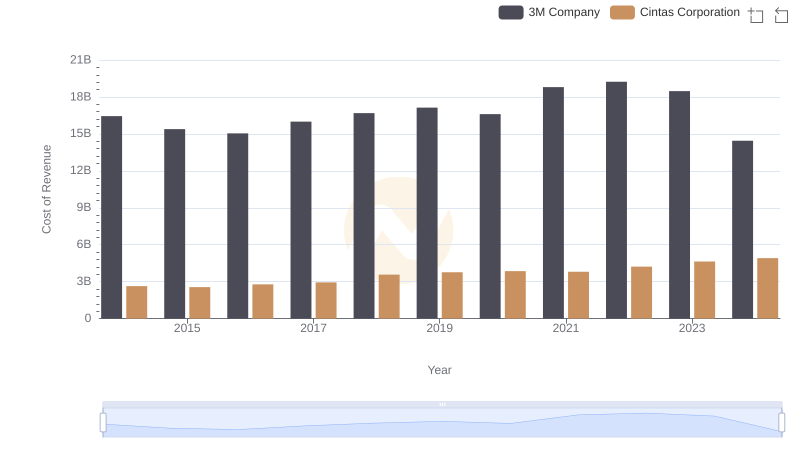Click the 9B y-axis label
This screenshot has height=461, width=800.
pos(84,208)
